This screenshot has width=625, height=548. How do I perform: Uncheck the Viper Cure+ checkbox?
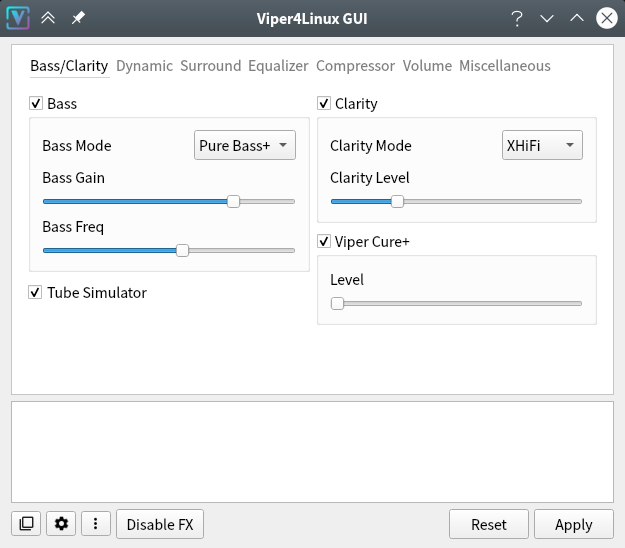click(x=324, y=242)
